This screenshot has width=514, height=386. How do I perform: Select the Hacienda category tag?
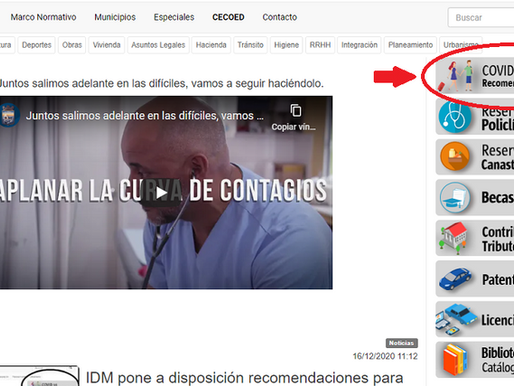click(x=211, y=45)
